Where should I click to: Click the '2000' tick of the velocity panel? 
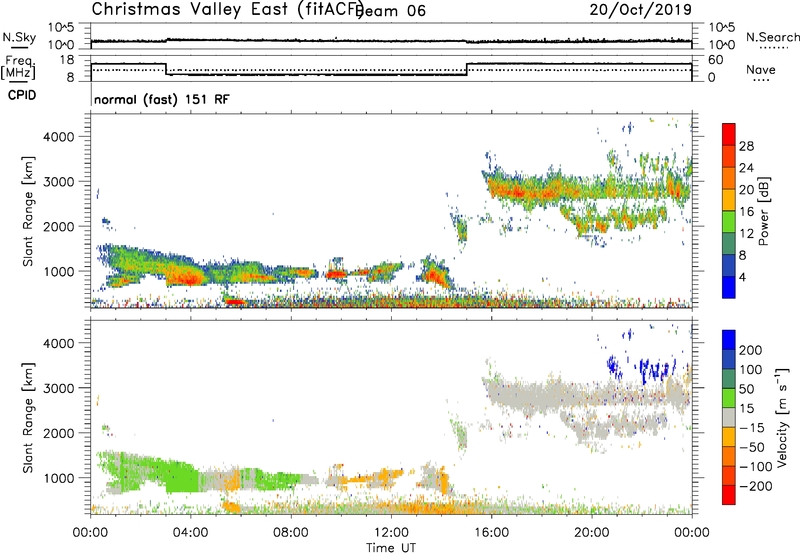point(59,433)
